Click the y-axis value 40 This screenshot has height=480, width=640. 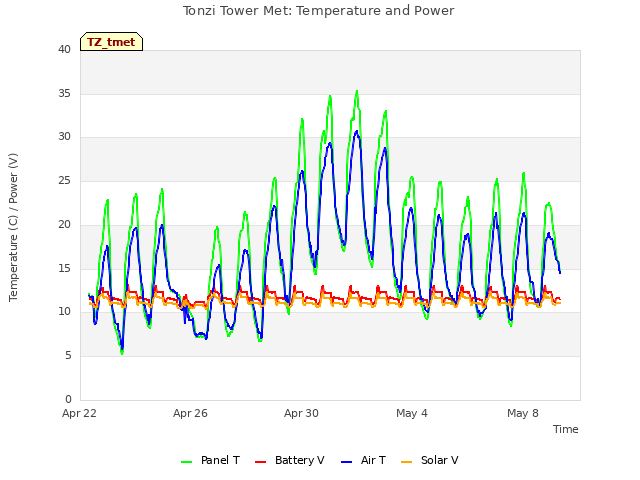click(x=64, y=50)
